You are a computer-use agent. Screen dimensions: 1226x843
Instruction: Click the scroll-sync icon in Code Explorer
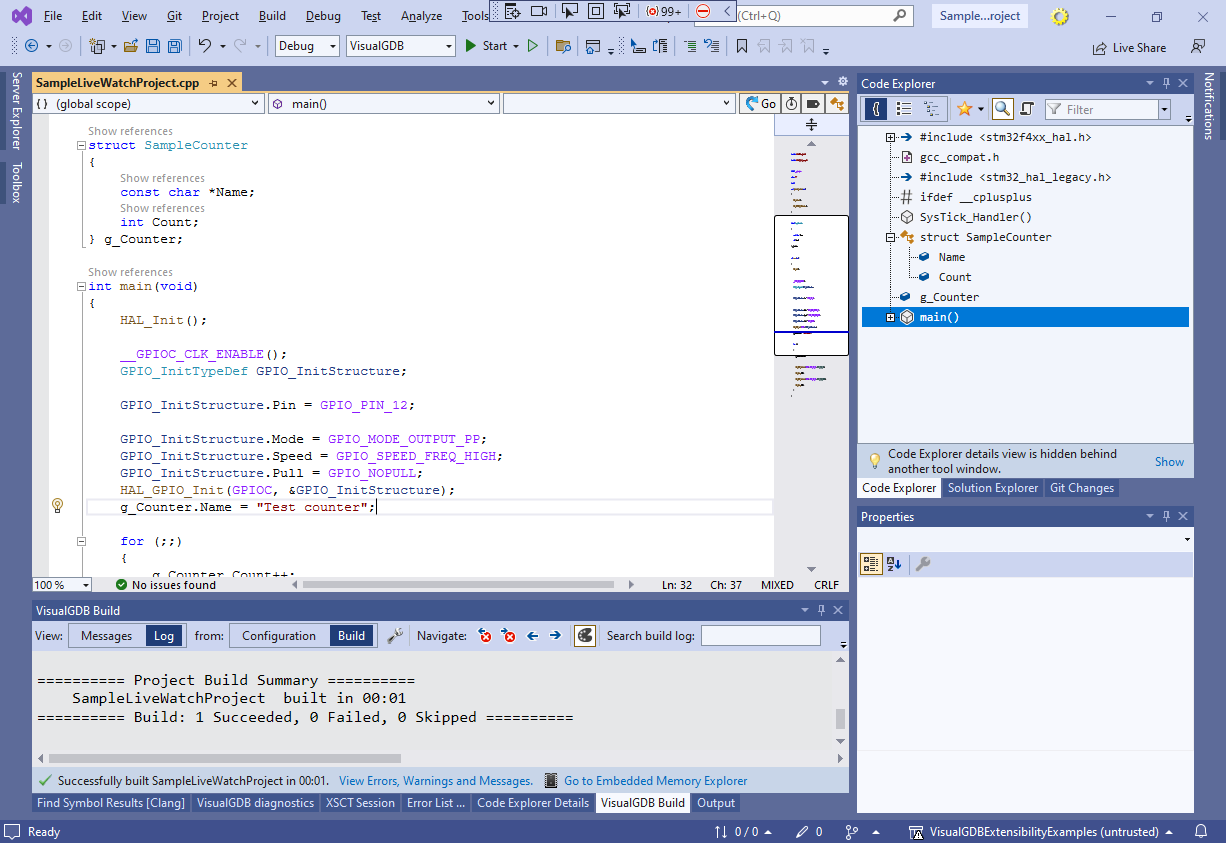click(x=1026, y=109)
